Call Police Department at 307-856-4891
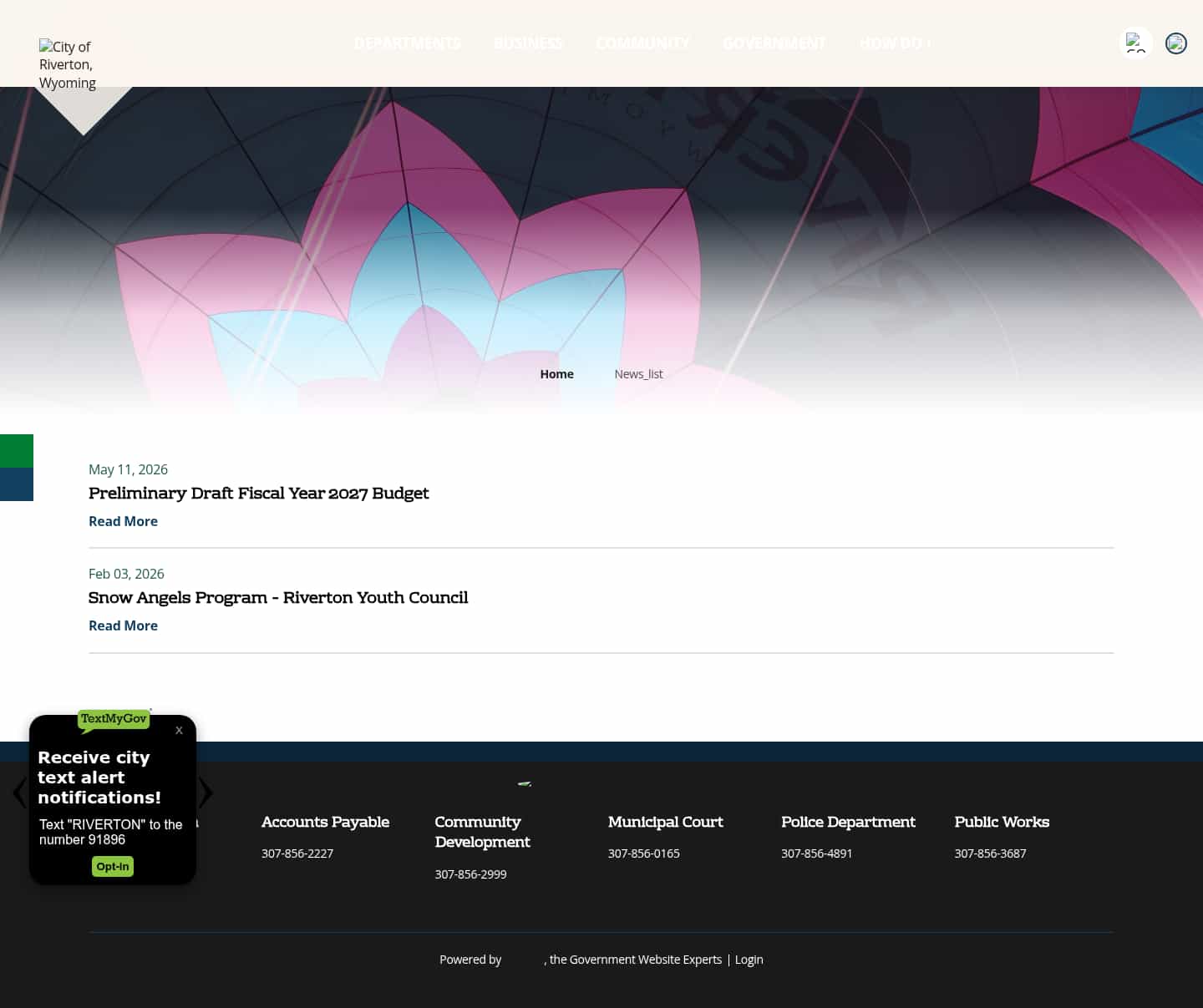Screen dimensions: 1203x1008 pos(817,854)
